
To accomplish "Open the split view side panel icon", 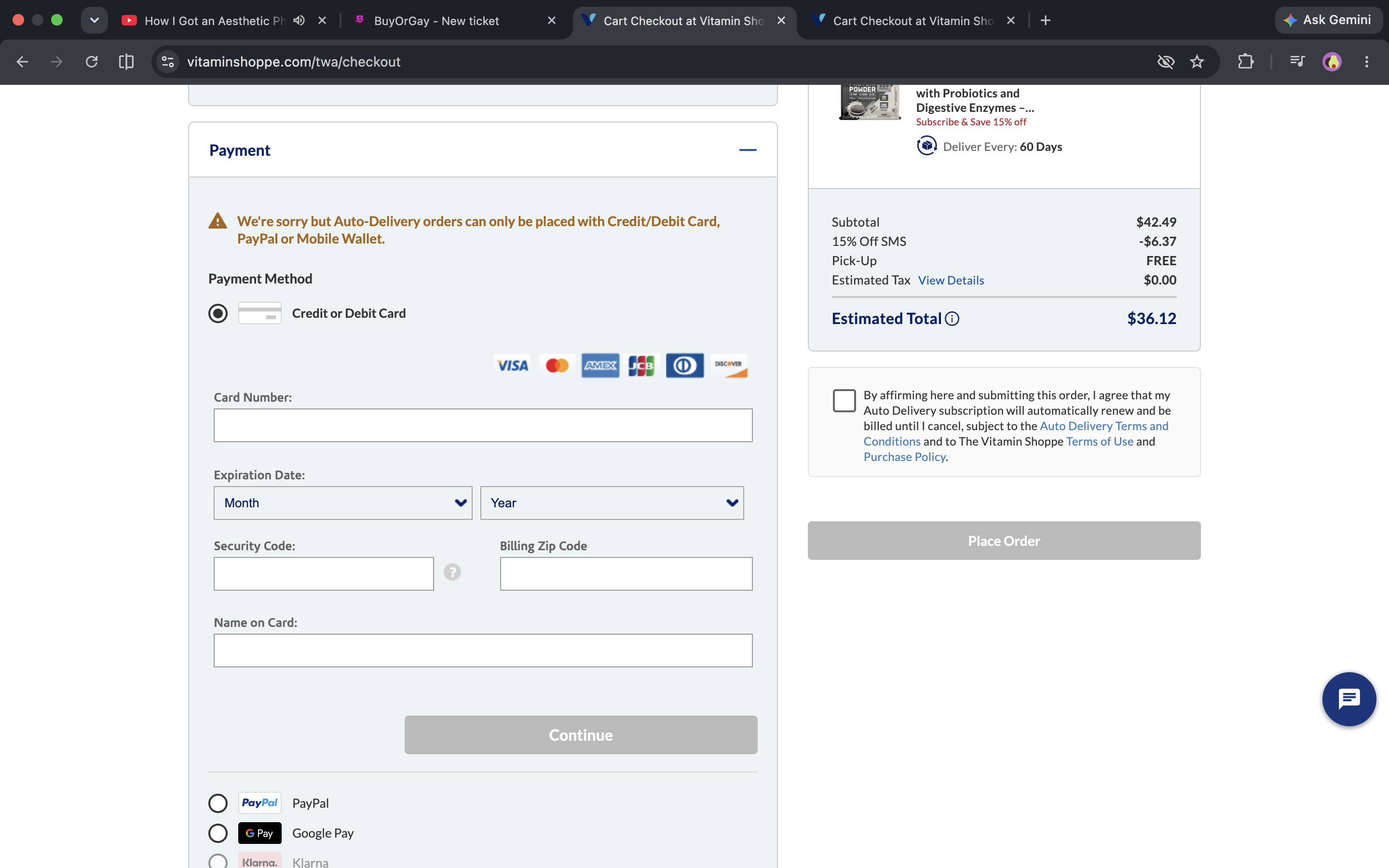I will pos(126,61).
